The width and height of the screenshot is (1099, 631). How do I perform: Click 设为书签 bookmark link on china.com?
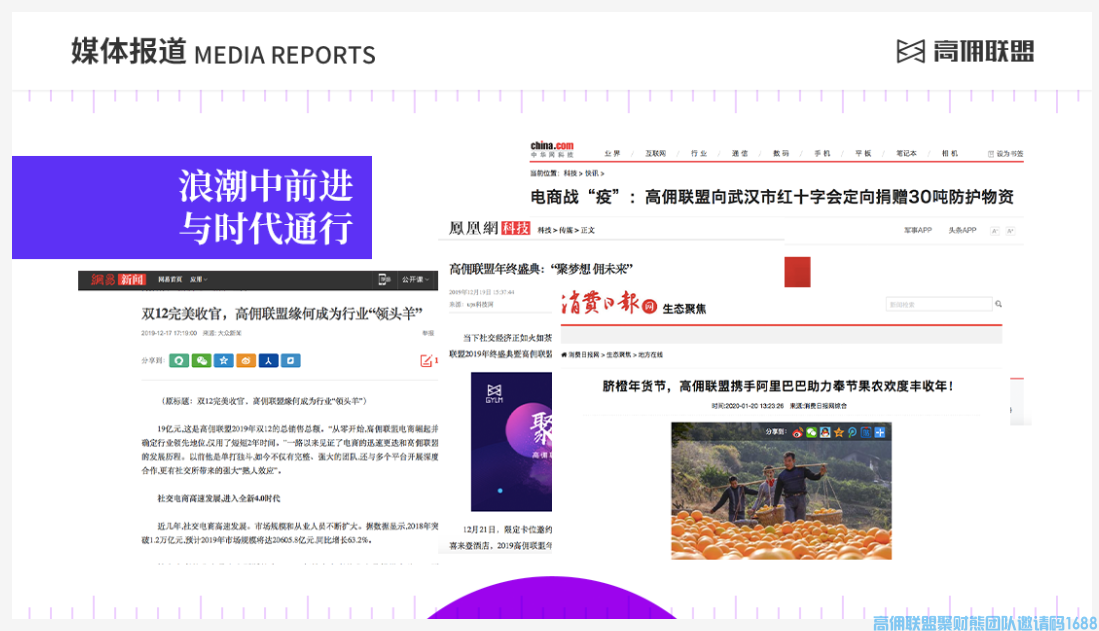coord(1006,154)
